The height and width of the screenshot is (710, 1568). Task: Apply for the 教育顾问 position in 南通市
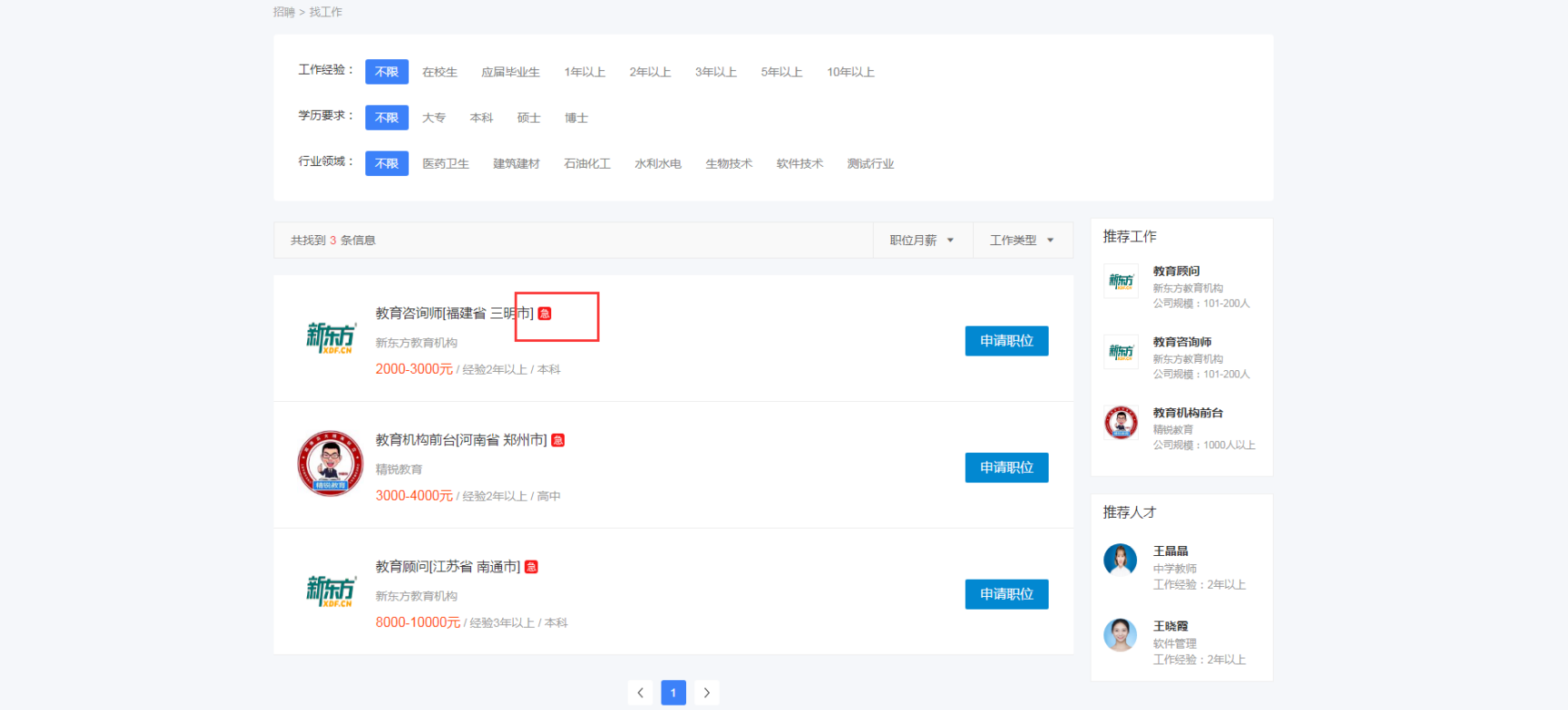click(x=1006, y=594)
